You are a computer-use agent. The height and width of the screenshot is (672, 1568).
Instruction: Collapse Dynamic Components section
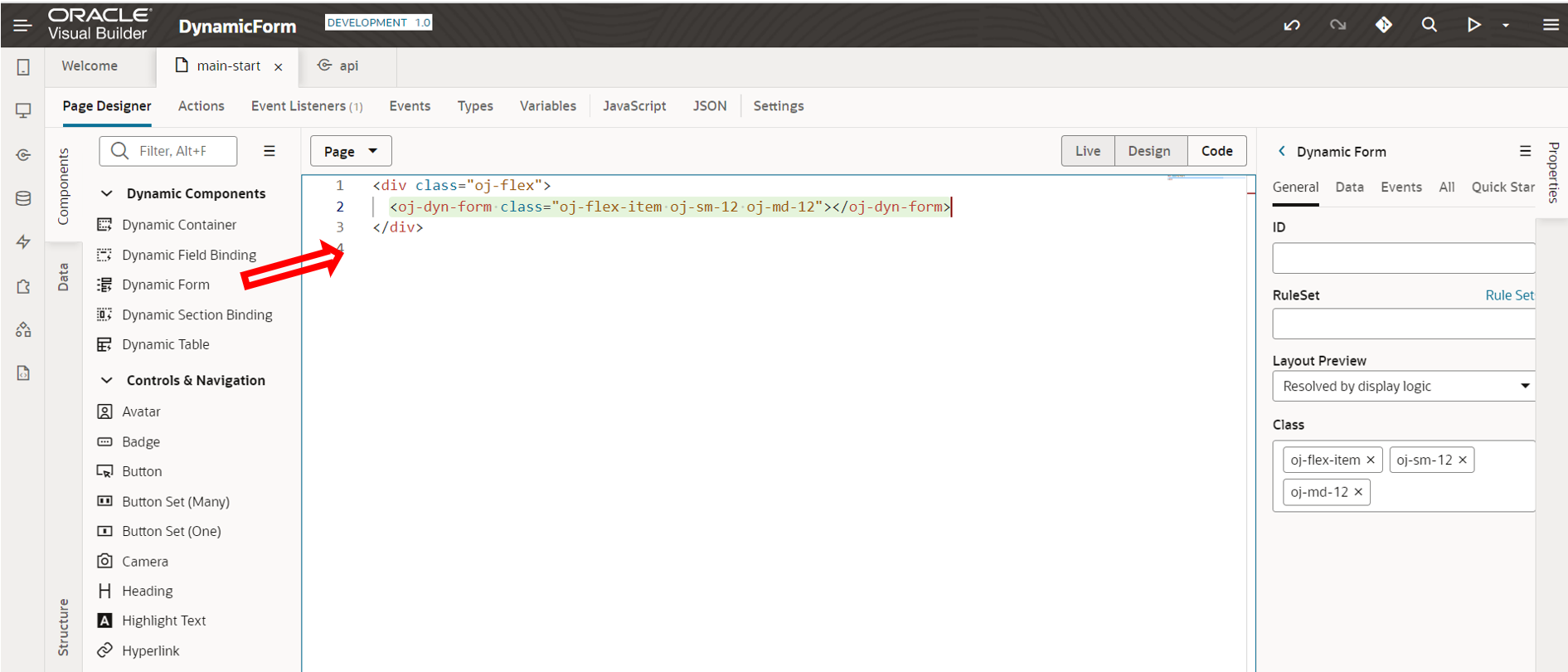107,193
